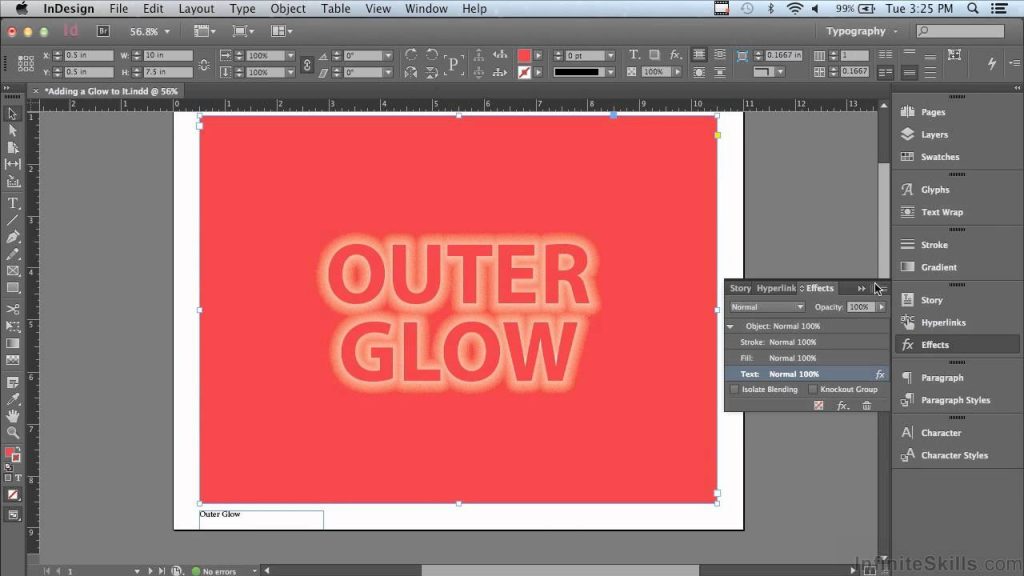The width and height of the screenshot is (1024, 576).
Task: Click the red fill color swatch in Control panel
Action: 524,55
